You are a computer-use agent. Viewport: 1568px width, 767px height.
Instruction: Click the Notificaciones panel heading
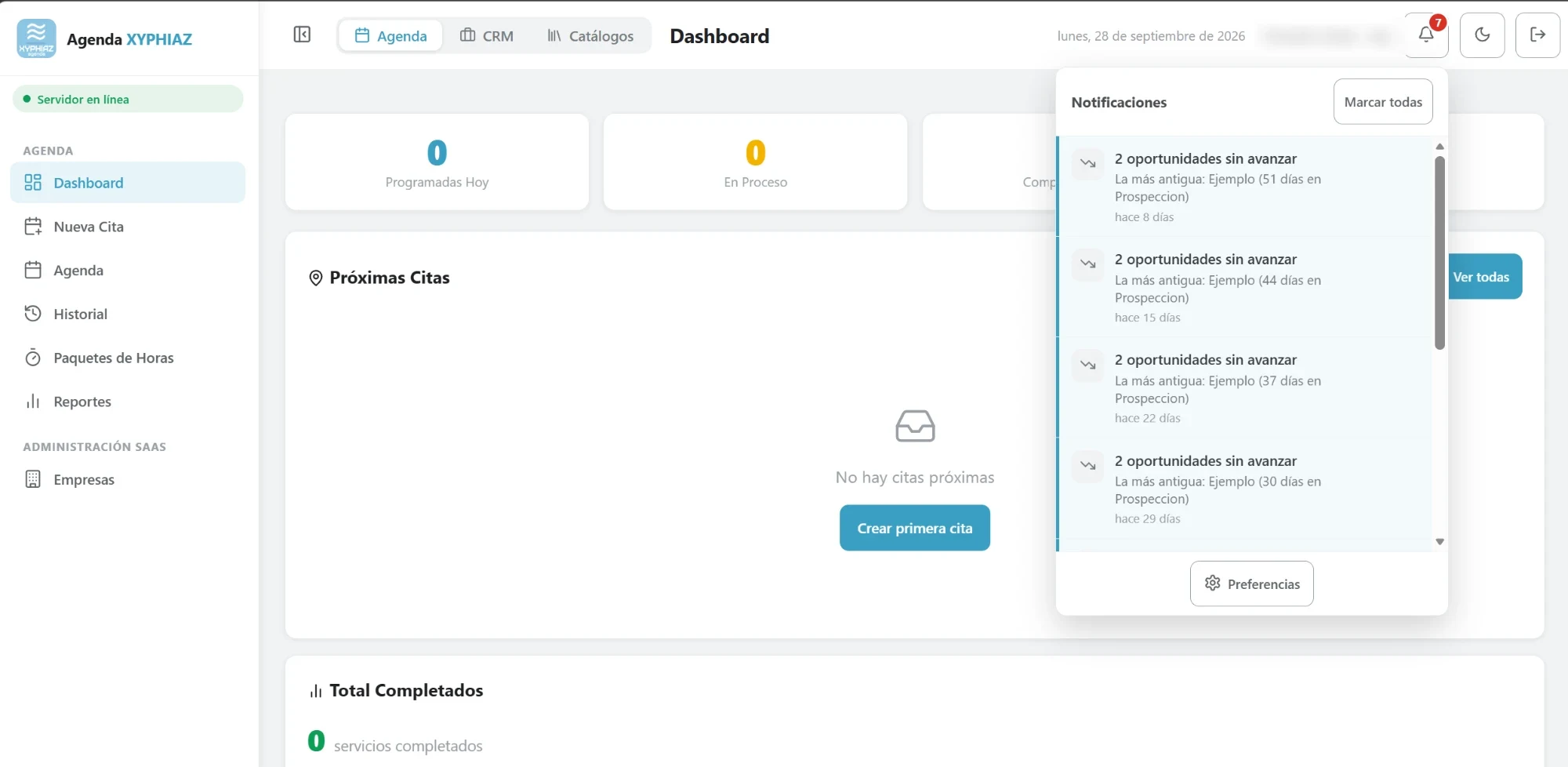point(1119,103)
